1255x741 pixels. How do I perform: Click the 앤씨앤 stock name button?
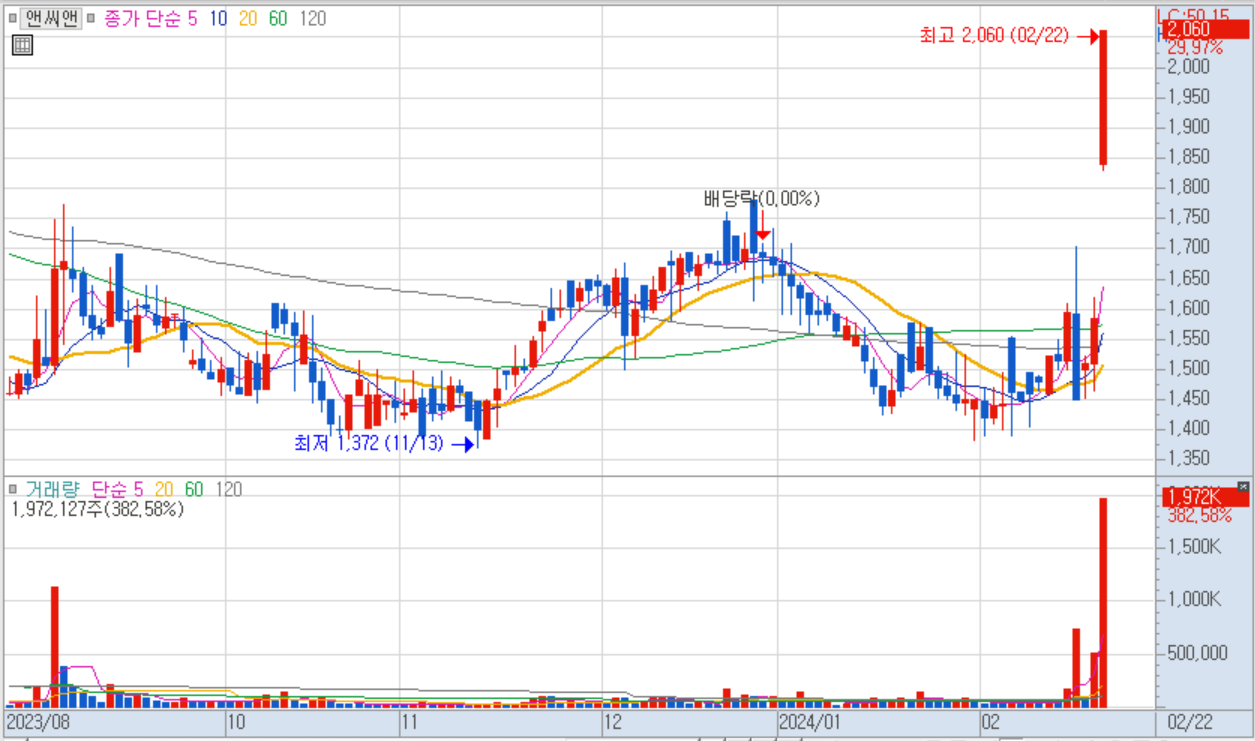pos(52,18)
